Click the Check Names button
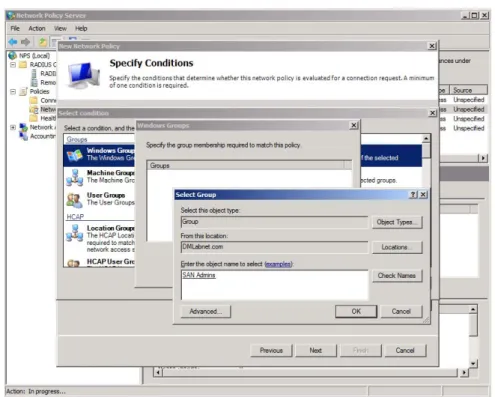The height and width of the screenshot is (397, 495). pyautogui.click(x=397, y=275)
